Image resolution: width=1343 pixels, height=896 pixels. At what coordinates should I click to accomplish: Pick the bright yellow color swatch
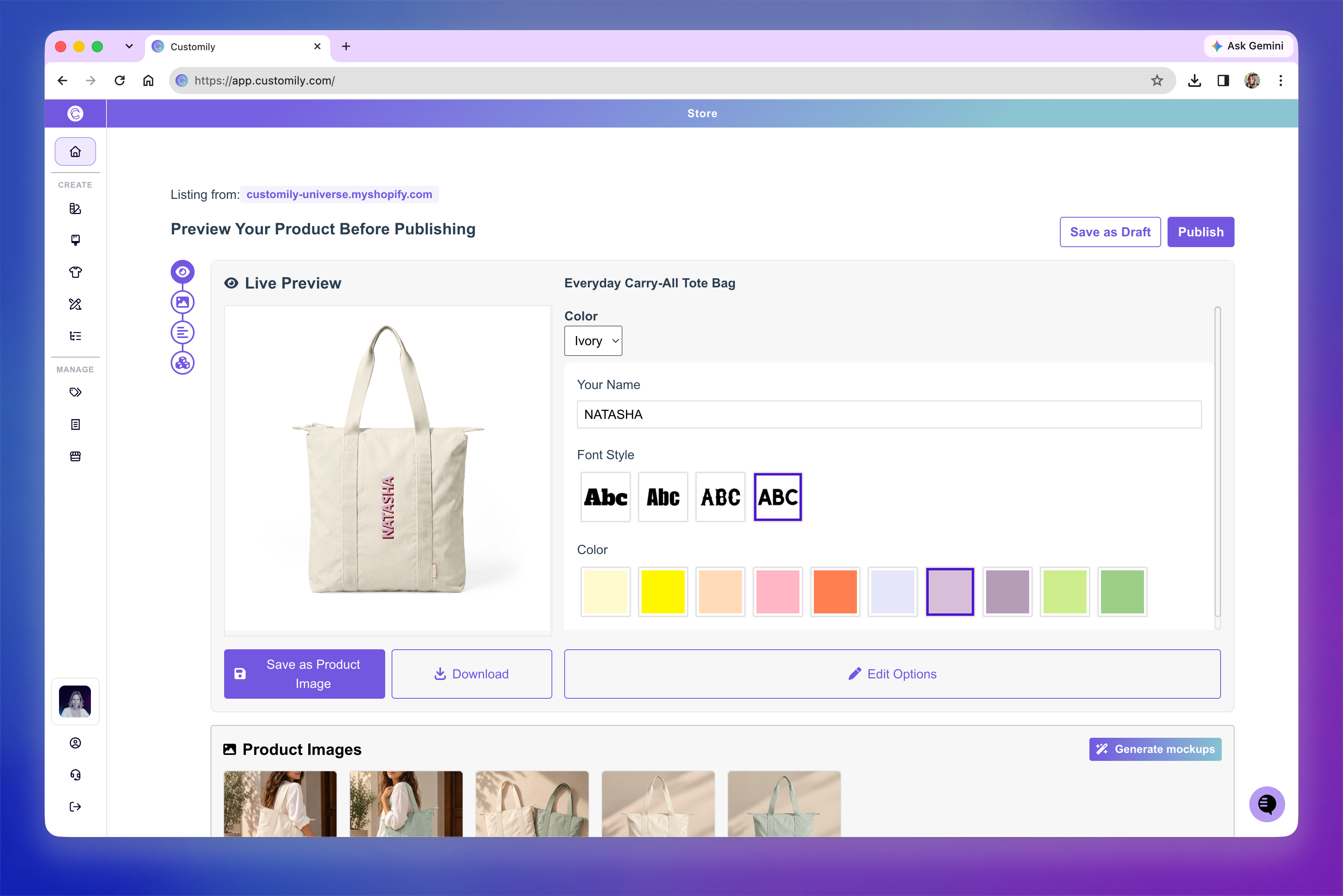click(x=663, y=591)
